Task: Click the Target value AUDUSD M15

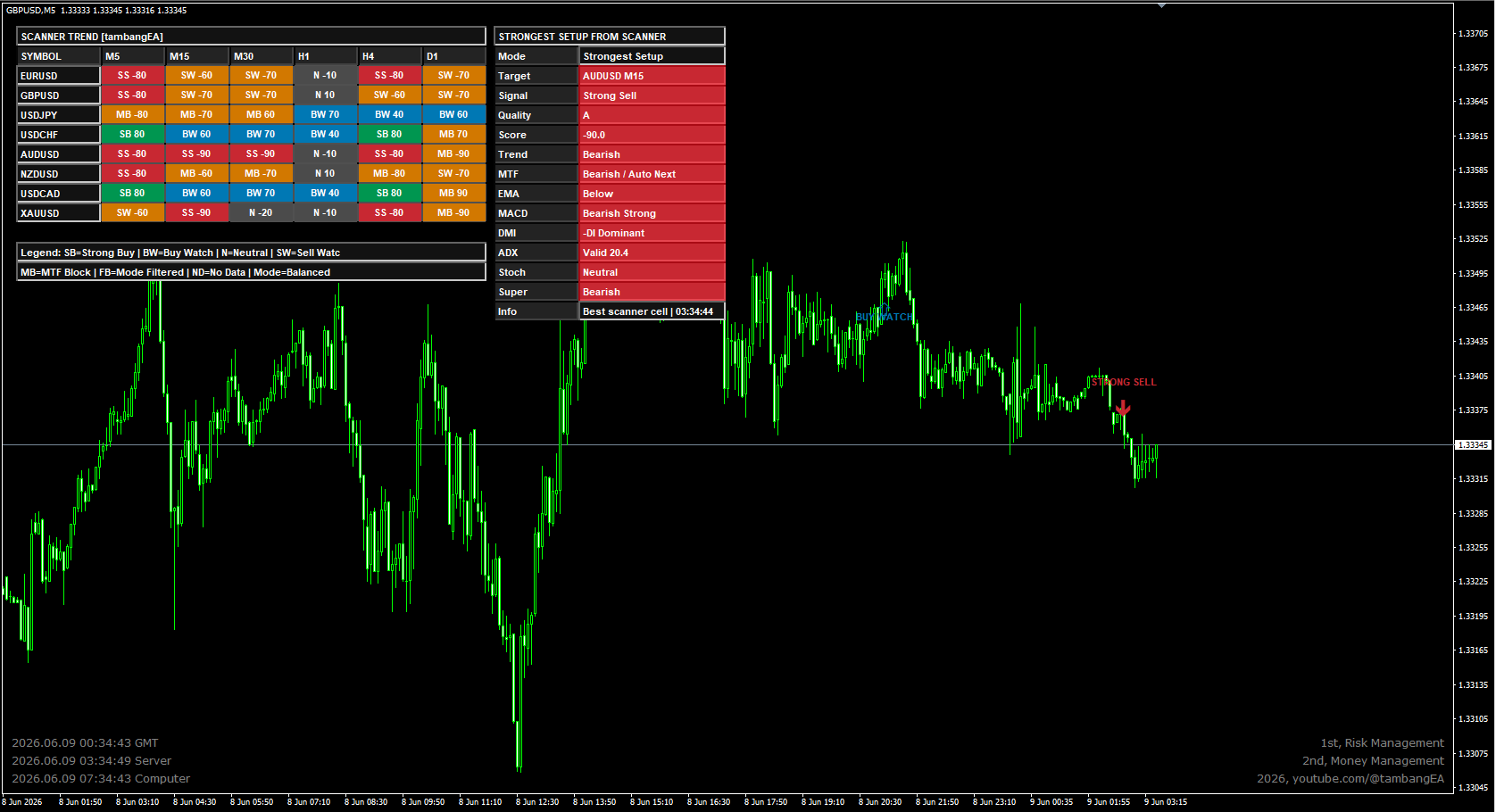Action: [x=652, y=76]
